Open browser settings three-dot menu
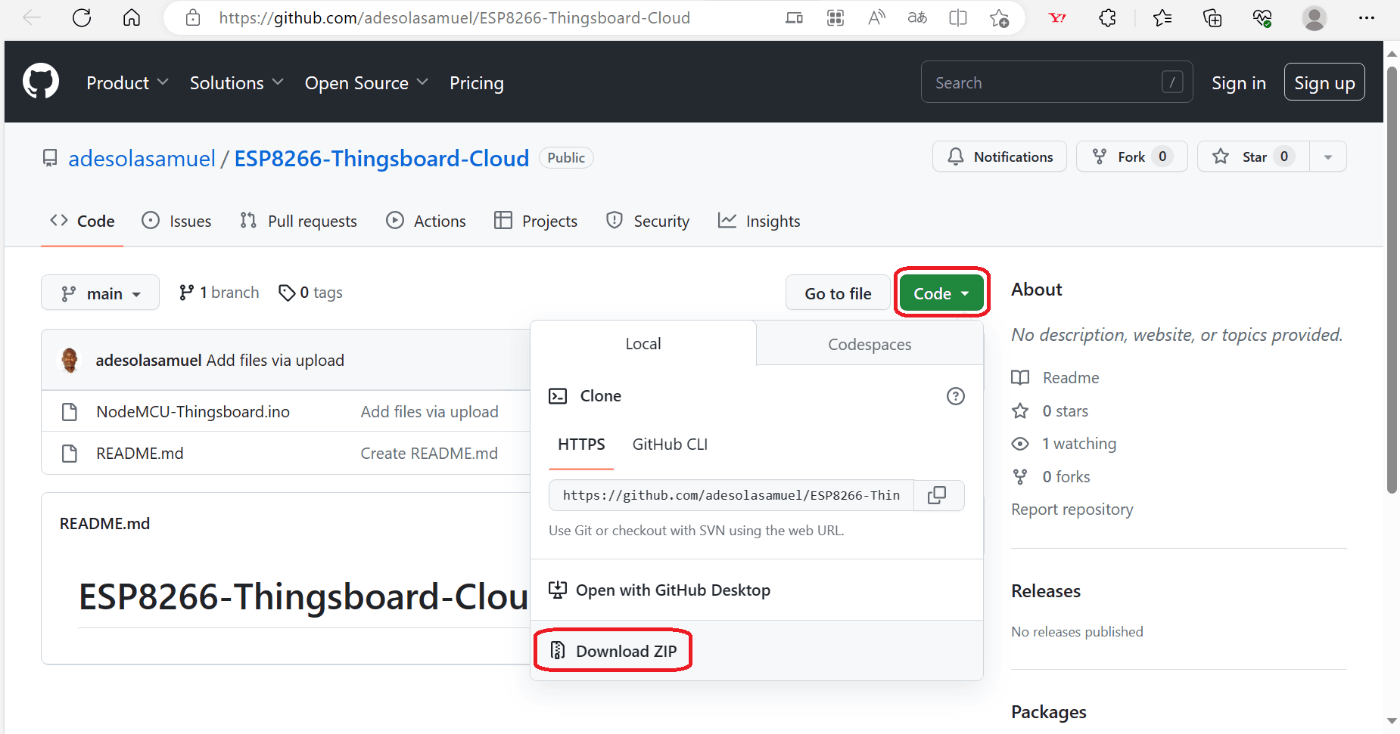This screenshot has height=734, width=1400. coord(1366,18)
